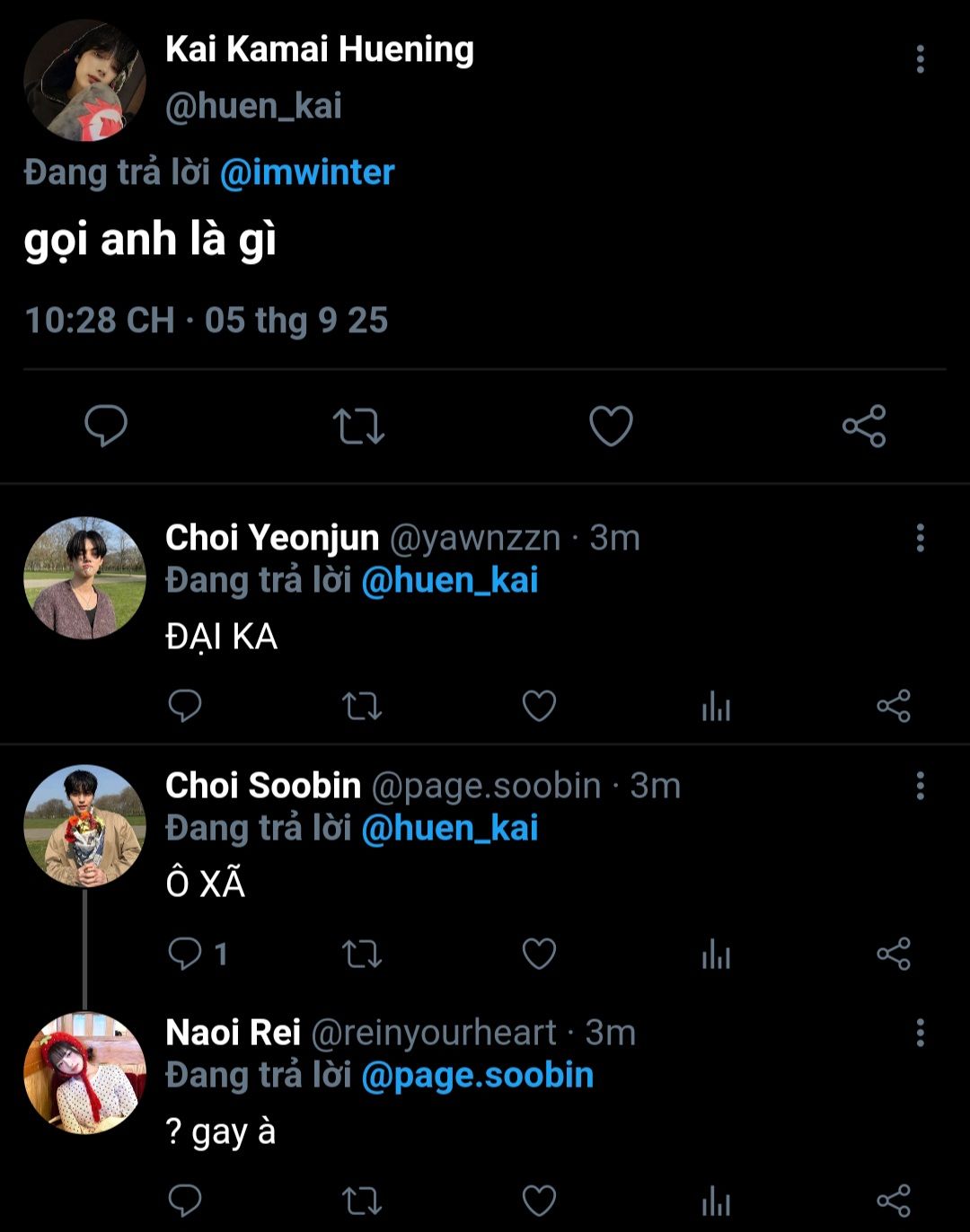View analytics for Choi Yeonjun's reply
Screen dimensions: 970x1232
point(716,707)
